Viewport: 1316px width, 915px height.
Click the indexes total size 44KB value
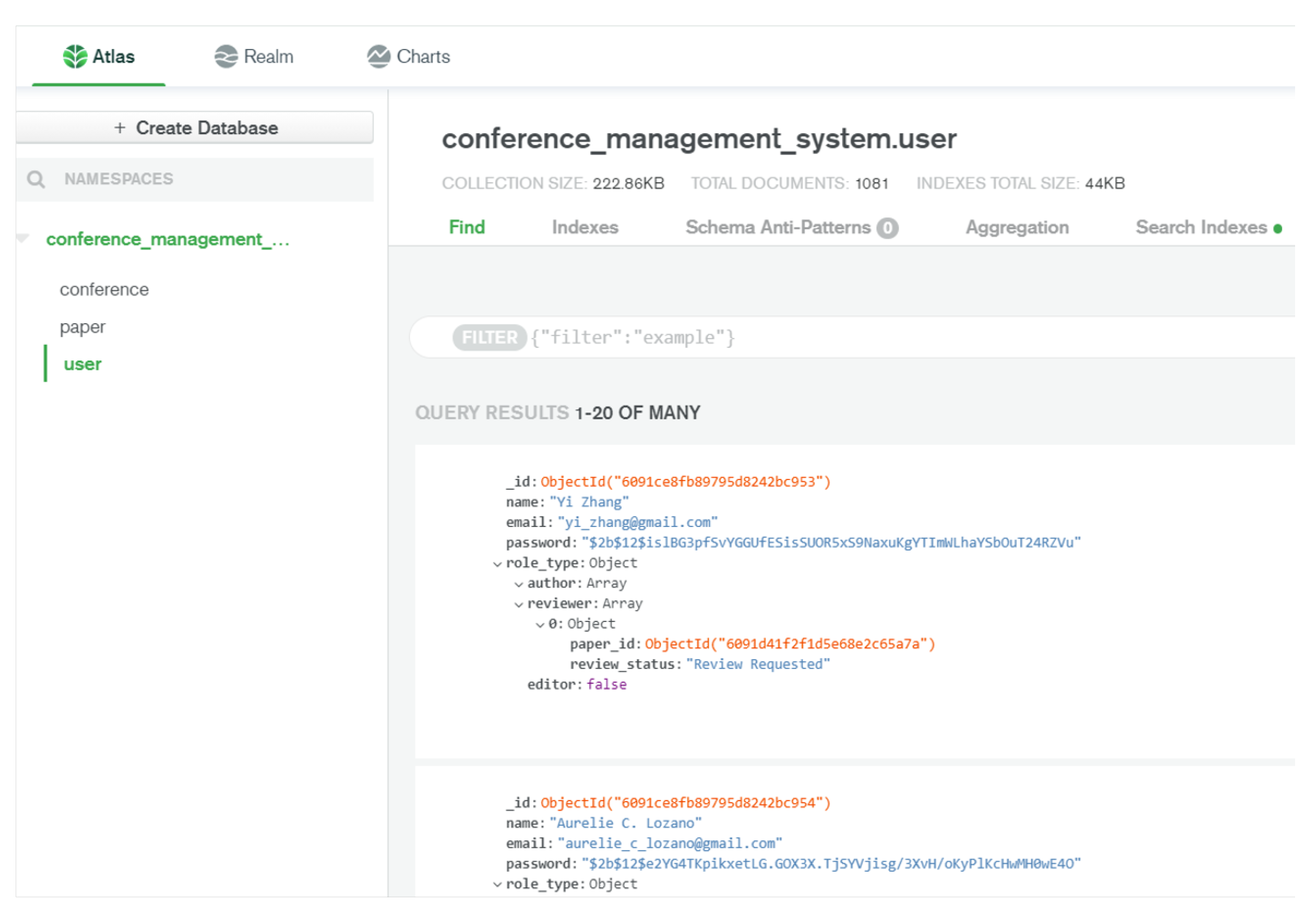[x=1105, y=183]
